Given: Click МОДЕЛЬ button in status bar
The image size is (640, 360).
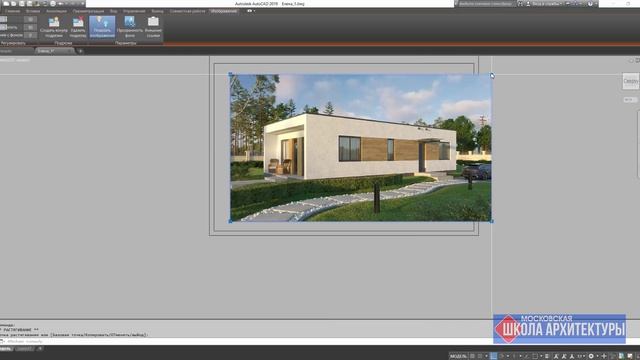Looking at the screenshot, I should (458, 356).
